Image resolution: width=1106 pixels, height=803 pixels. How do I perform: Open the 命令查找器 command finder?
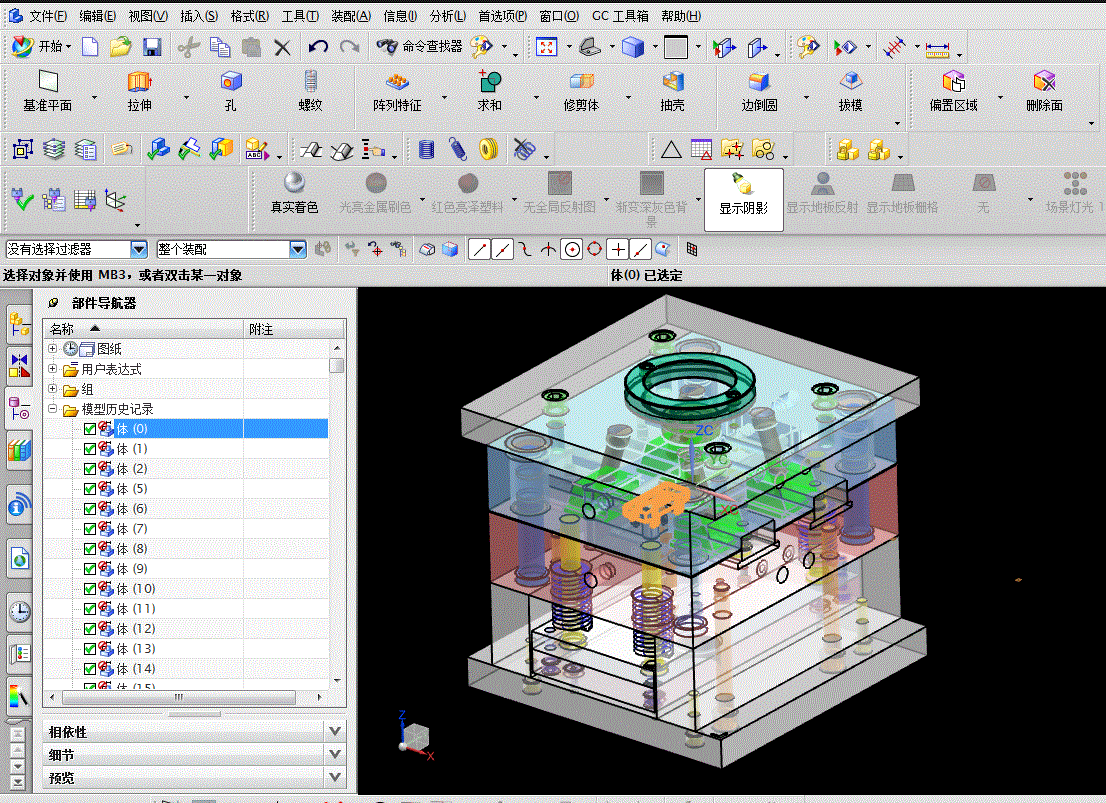tap(420, 47)
